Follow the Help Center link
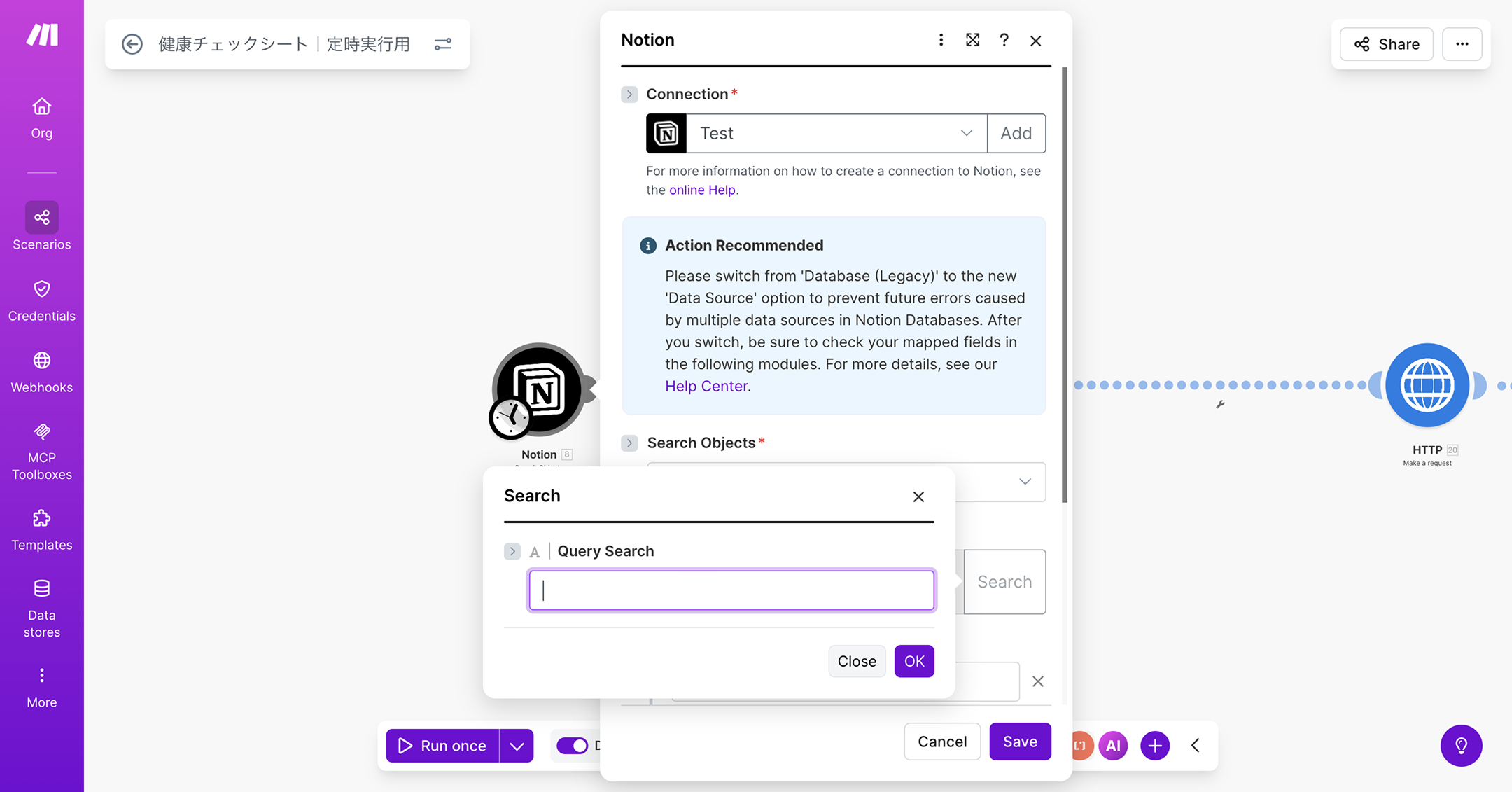Screen dimensions: 1512x792 tap(706, 386)
